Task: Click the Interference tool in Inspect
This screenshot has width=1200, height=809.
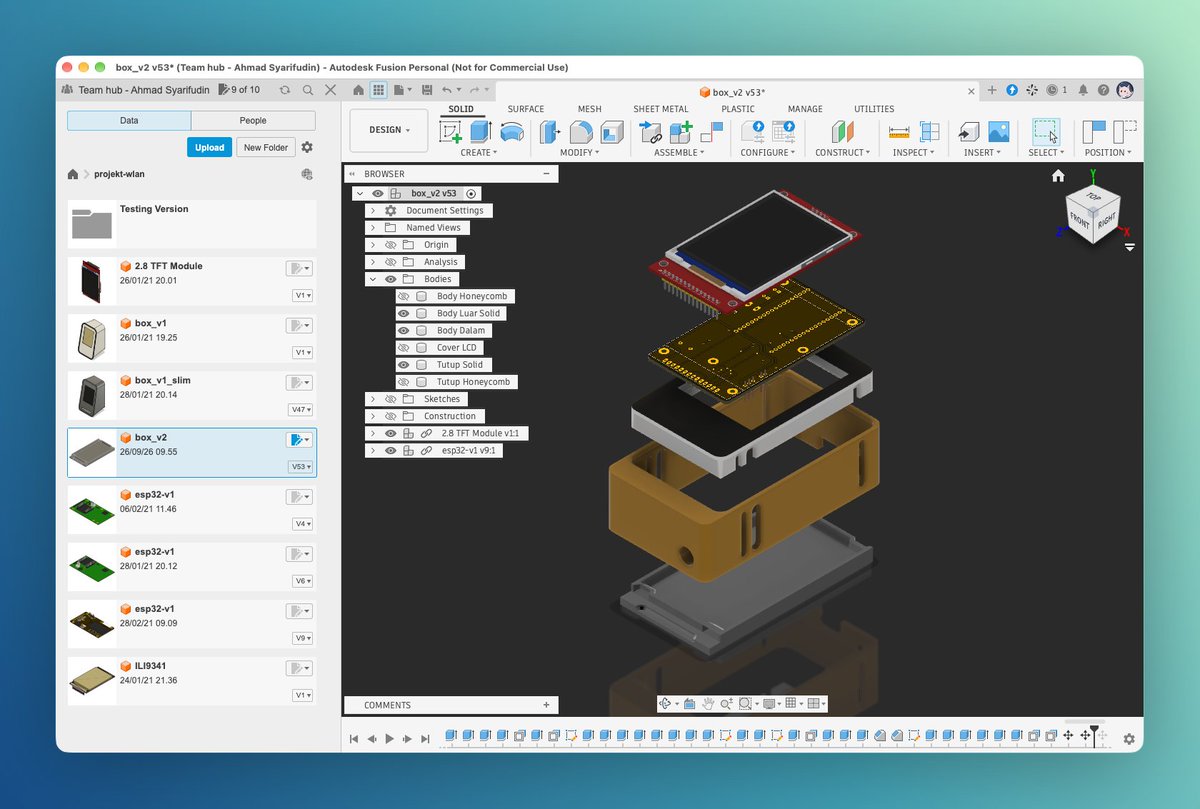Action: 930,131
